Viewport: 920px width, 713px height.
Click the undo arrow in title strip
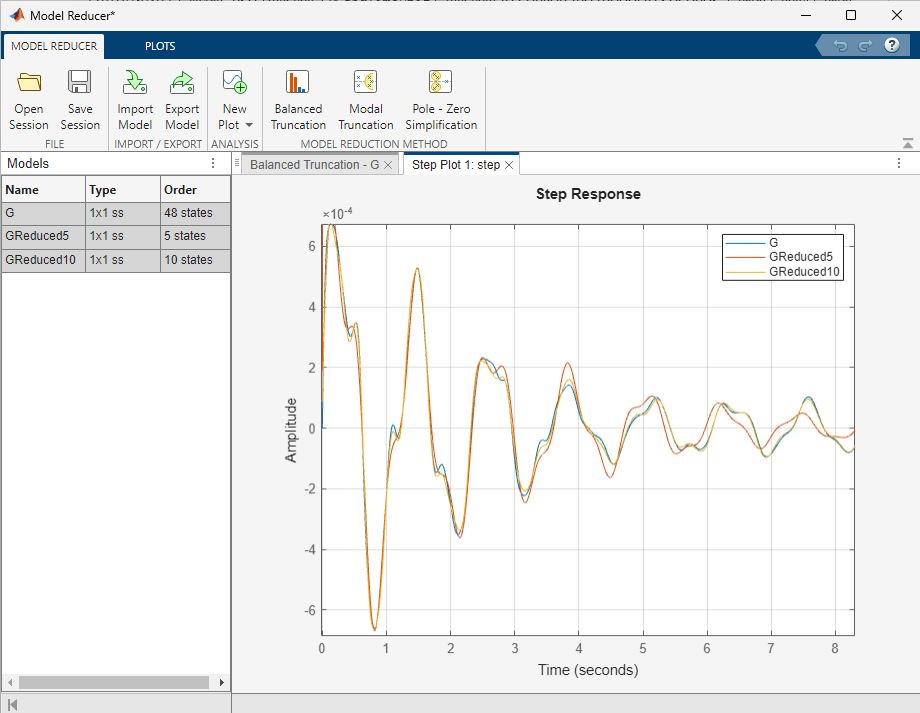pyautogui.click(x=840, y=45)
